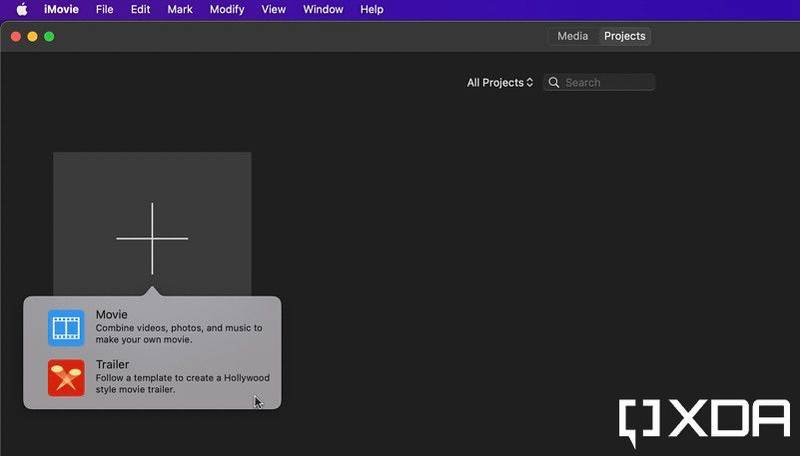Open the Help menu
This screenshot has height=456, width=800.
click(371, 9)
